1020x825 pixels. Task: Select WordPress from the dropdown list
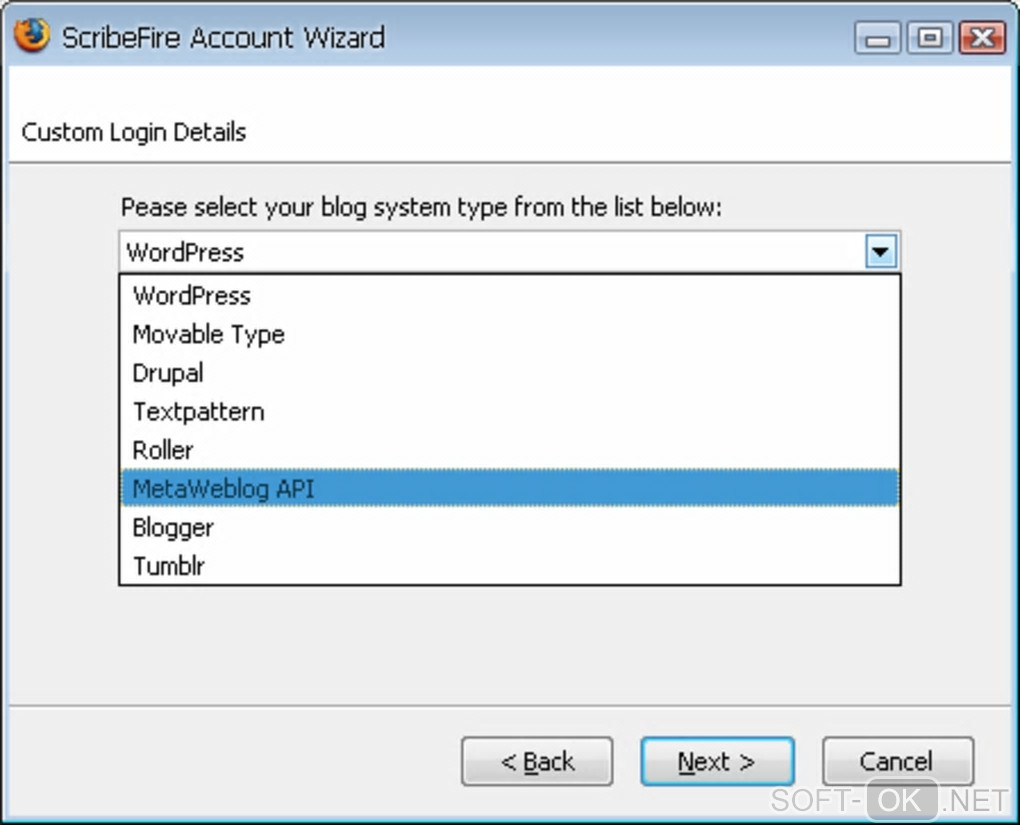pyautogui.click(x=192, y=296)
